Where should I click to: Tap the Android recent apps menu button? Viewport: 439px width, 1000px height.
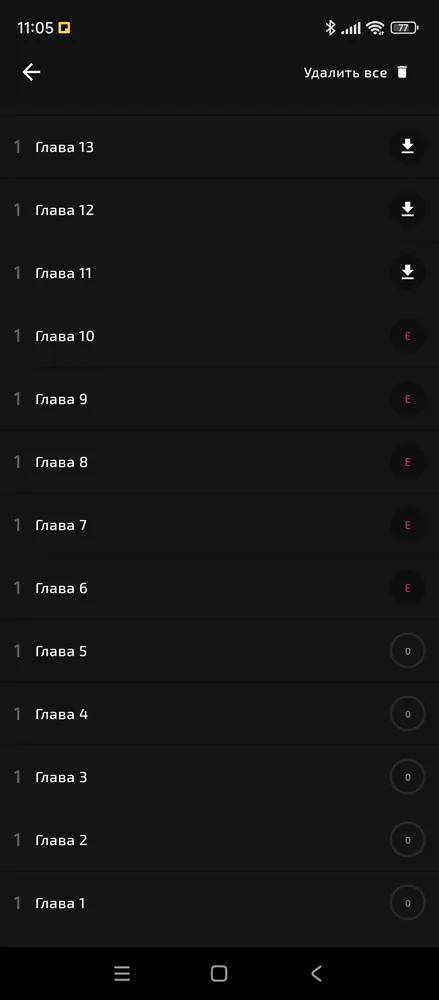[x=122, y=973]
